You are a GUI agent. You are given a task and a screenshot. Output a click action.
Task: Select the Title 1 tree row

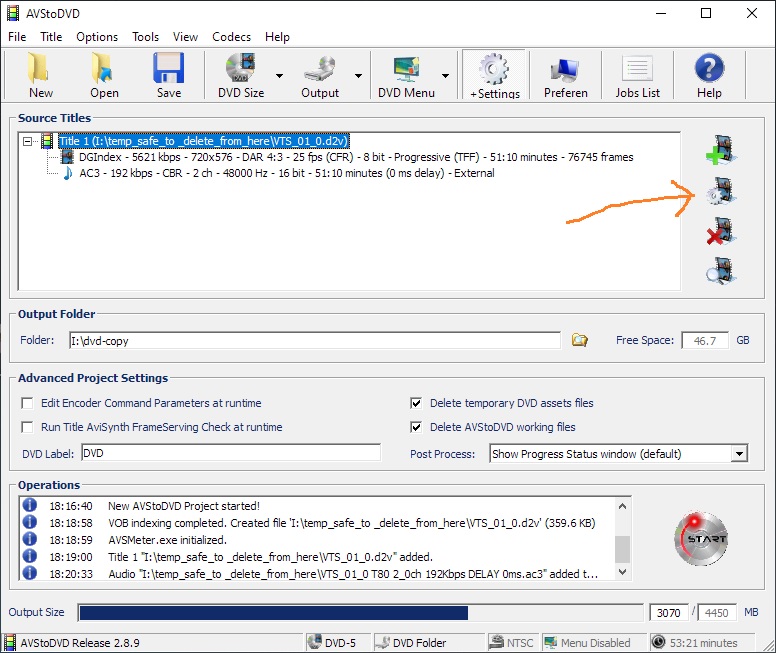click(204, 142)
